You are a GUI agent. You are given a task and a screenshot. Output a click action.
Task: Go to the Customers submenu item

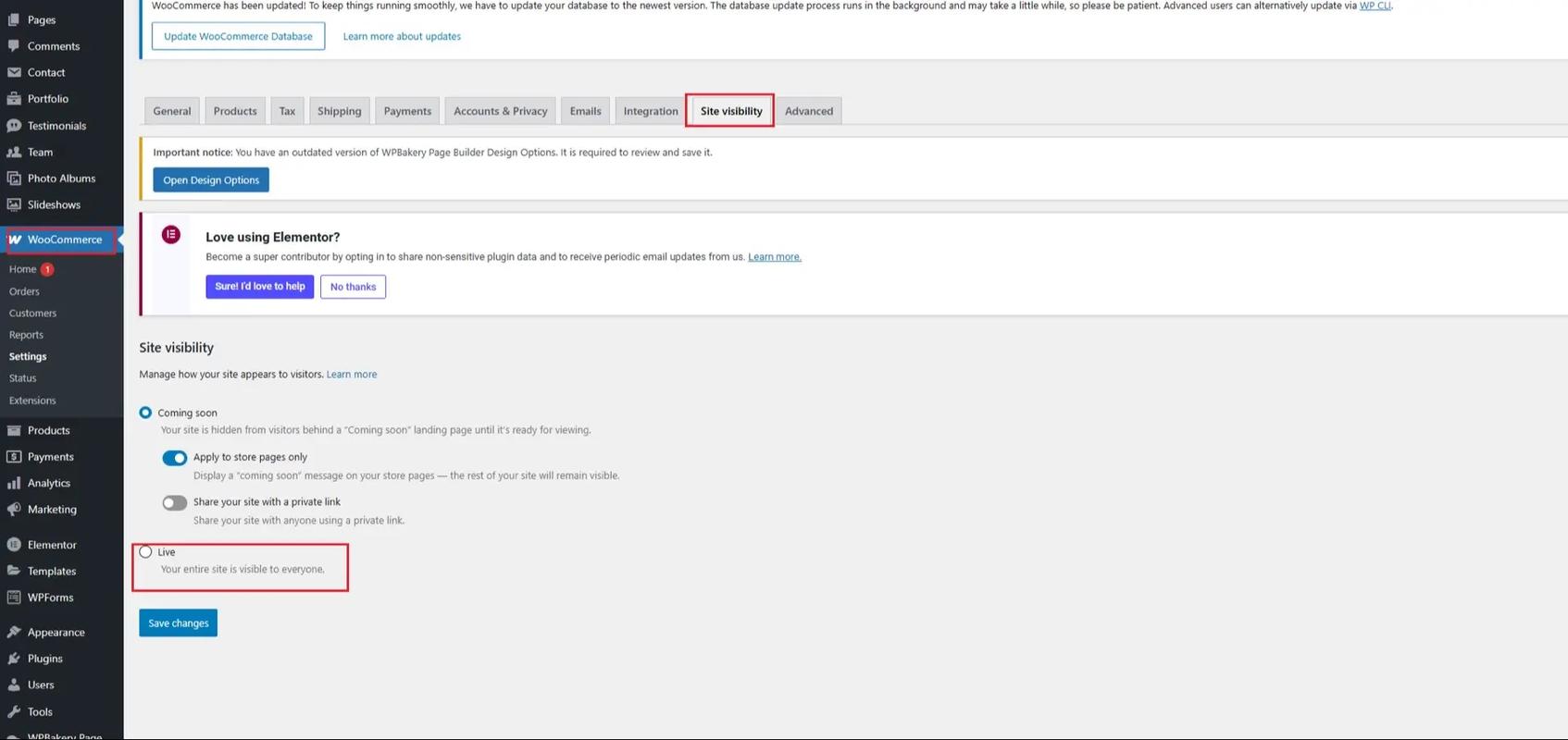(x=33, y=314)
